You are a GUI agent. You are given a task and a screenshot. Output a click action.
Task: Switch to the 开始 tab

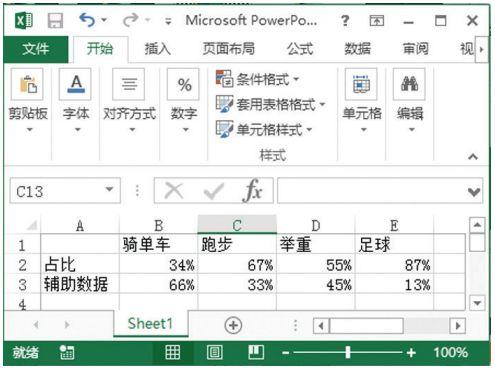point(100,49)
